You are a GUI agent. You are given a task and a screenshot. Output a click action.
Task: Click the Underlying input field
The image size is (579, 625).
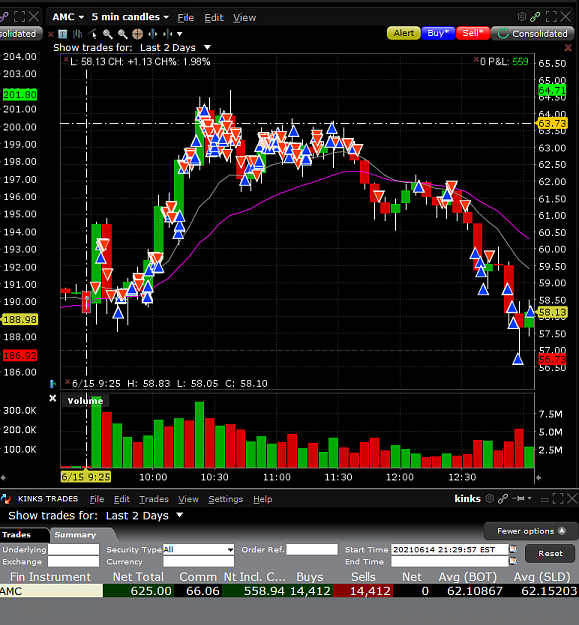coord(73,549)
